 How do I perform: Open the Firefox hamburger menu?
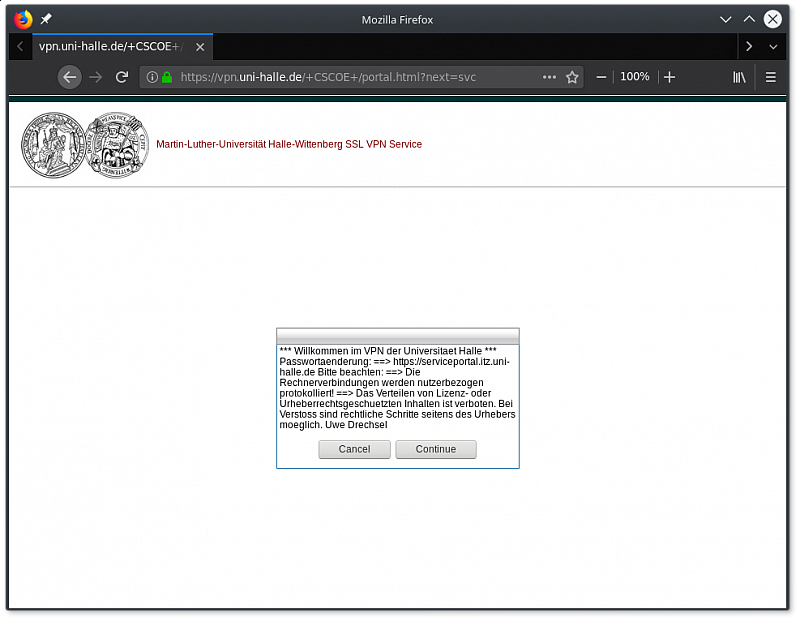pyautogui.click(x=770, y=77)
